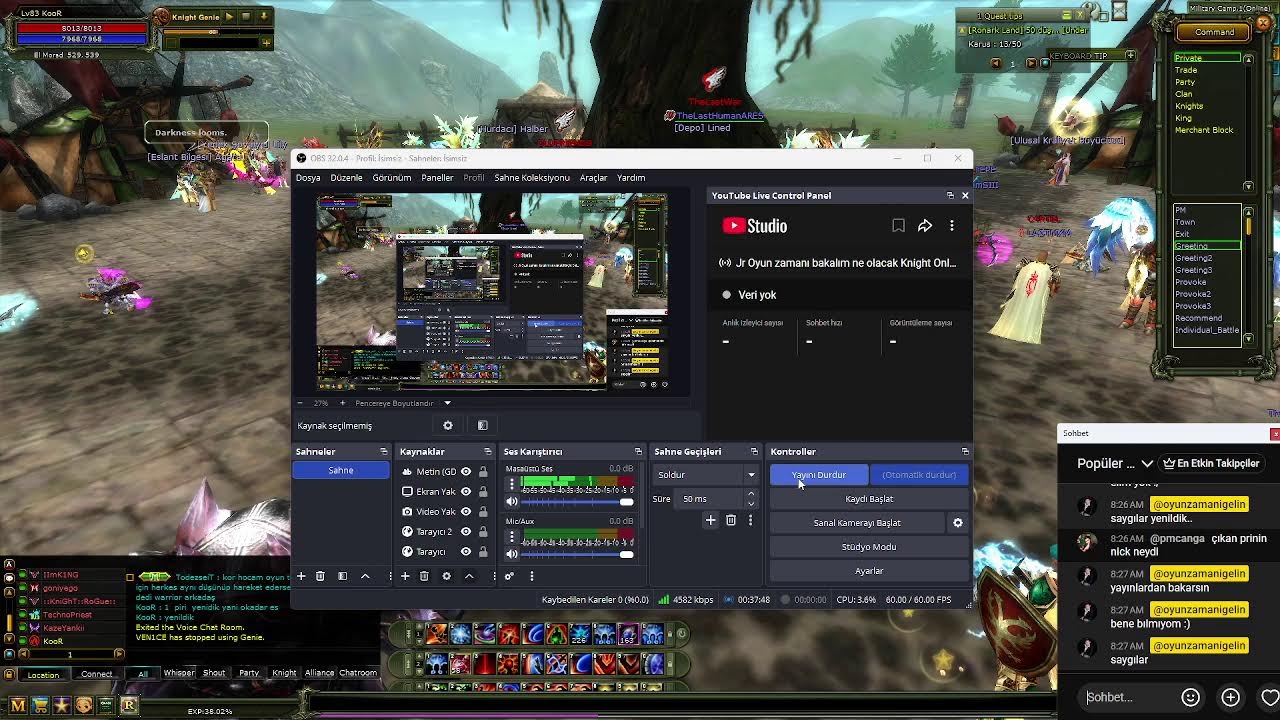Open the Düzenle menu
1280x720 pixels.
point(346,178)
